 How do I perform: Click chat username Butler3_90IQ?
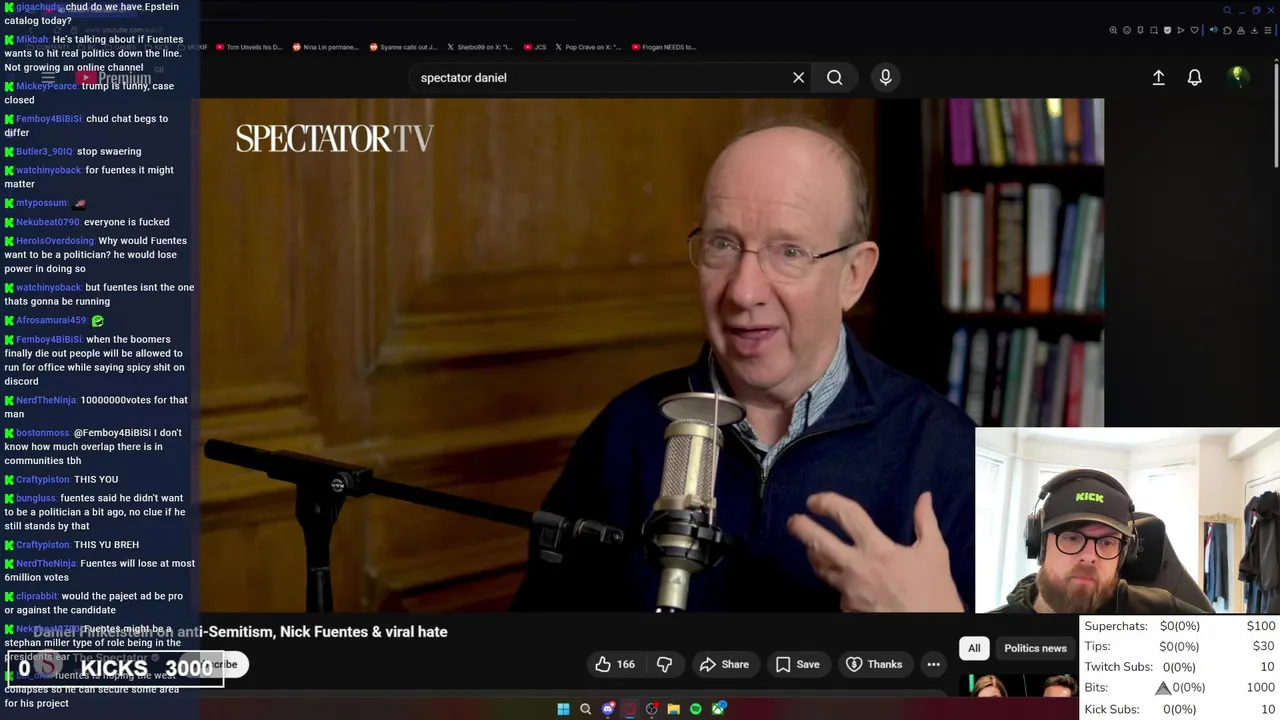[45, 151]
